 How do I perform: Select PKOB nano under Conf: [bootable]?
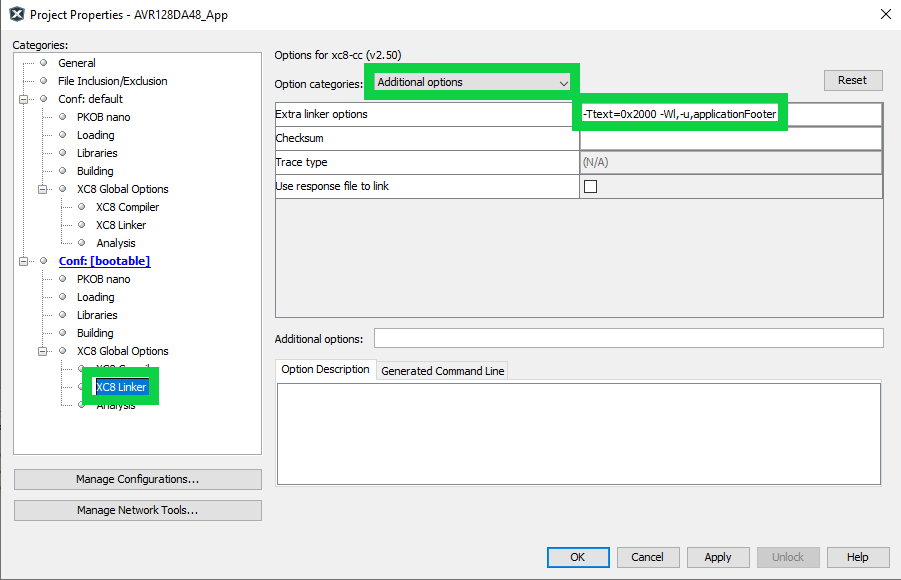tap(103, 279)
